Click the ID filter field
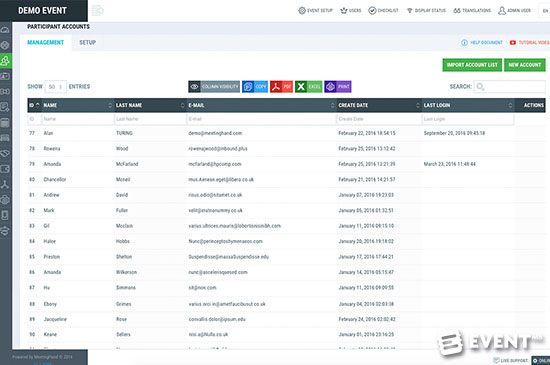Viewport: 550px width, 365px height. point(34,119)
